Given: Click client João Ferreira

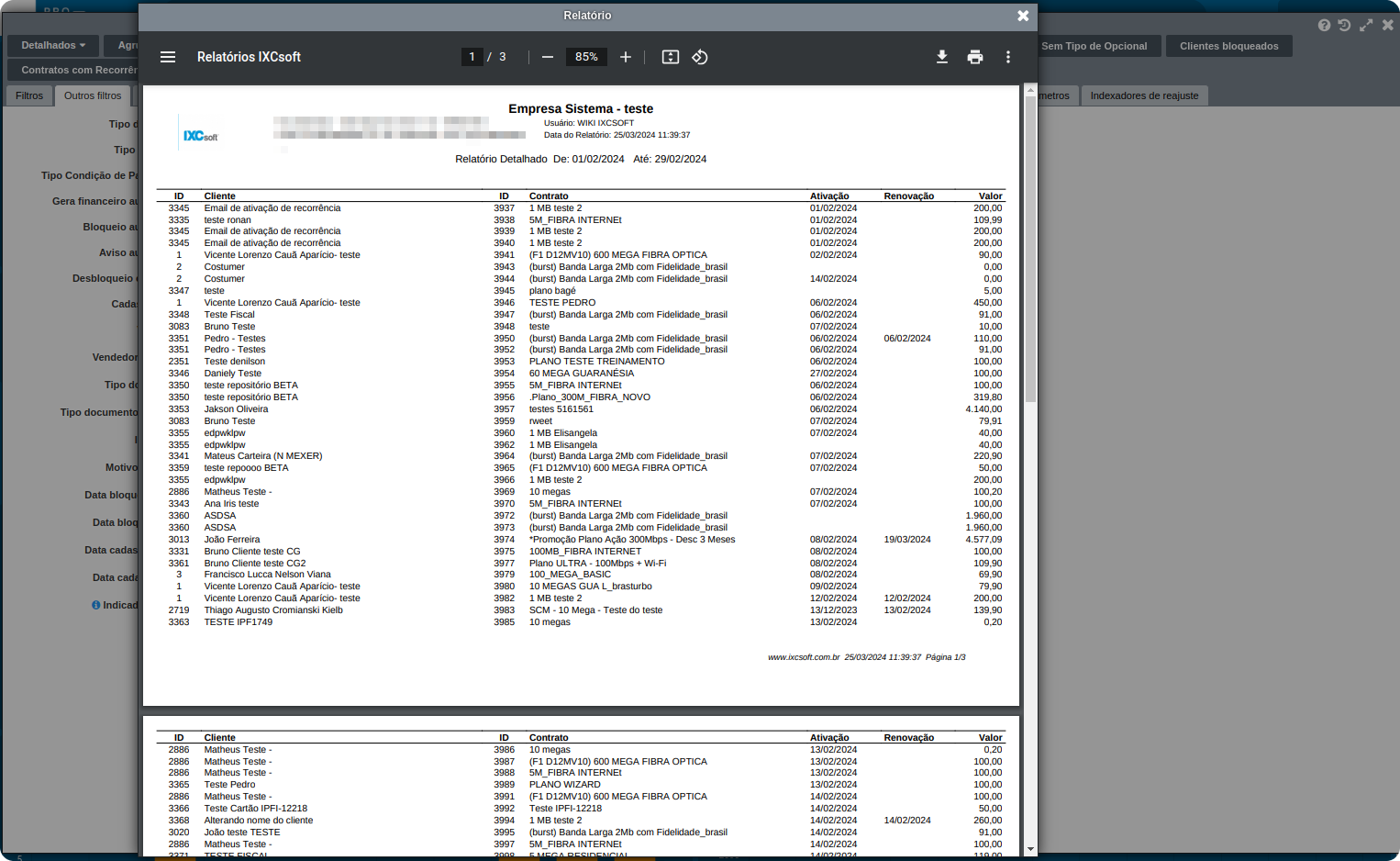Looking at the screenshot, I should click(232, 540).
